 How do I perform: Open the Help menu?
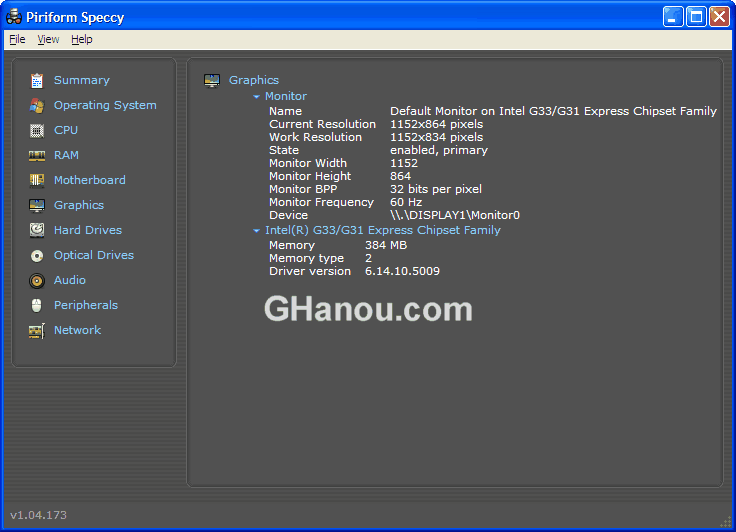click(x=82, y=39)
